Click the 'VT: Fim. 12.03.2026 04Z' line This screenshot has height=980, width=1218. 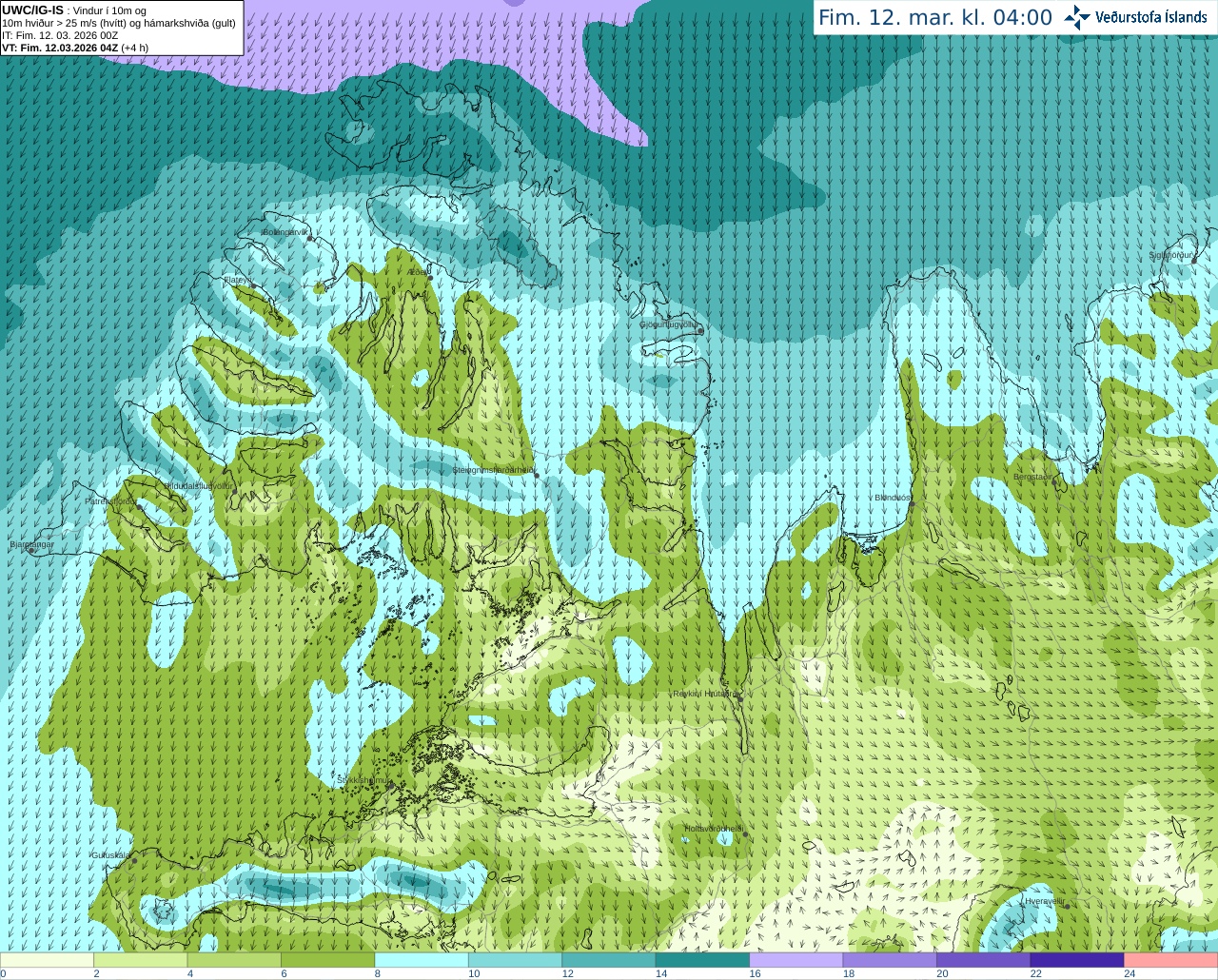74,48
